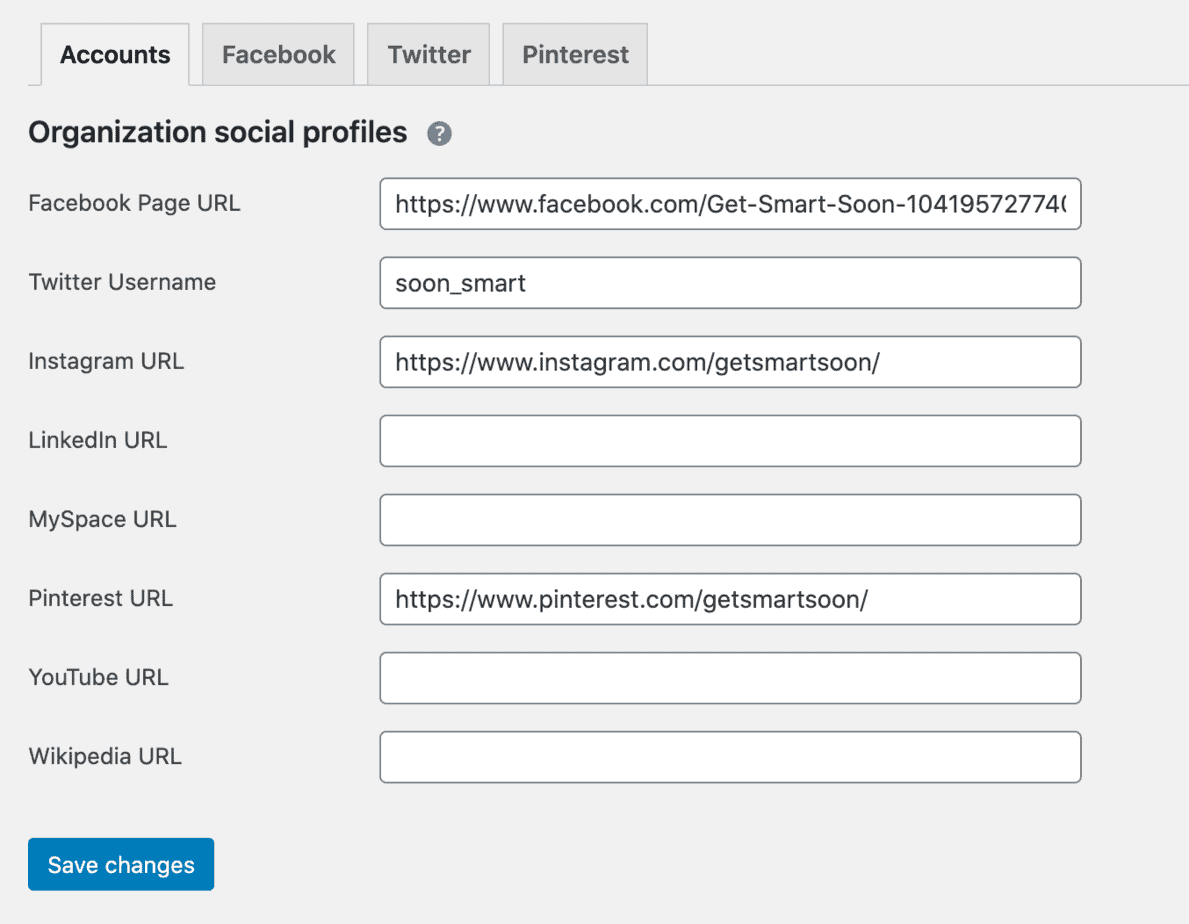Click the empty Wikipedia URL input box
Screen dimensions: 1189x924
tap(730, 757)
